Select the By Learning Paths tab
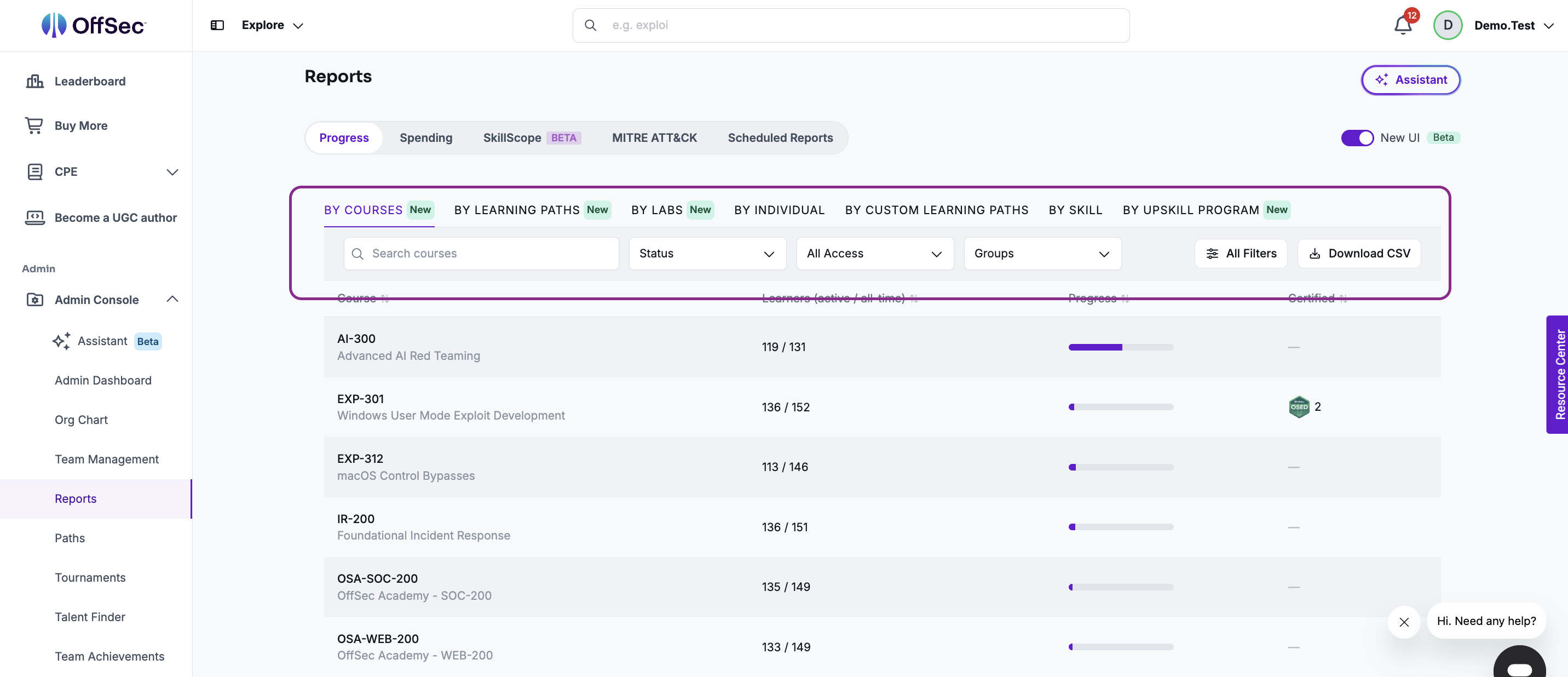1568x677 pixels. tap(532, 210)
